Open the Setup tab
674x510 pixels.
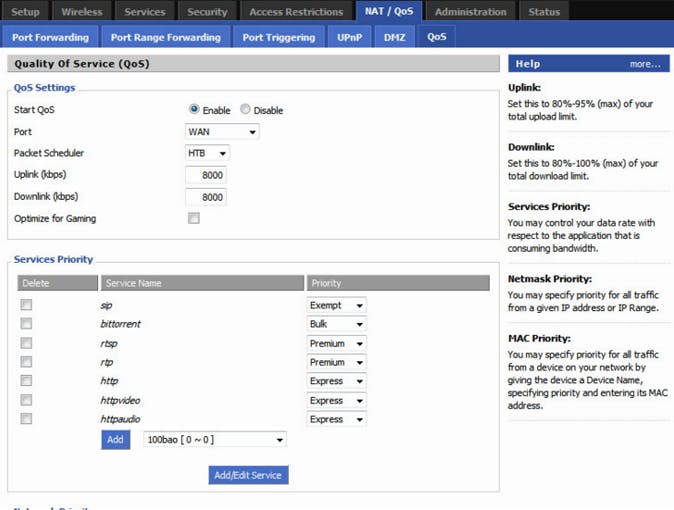[25, 12]
